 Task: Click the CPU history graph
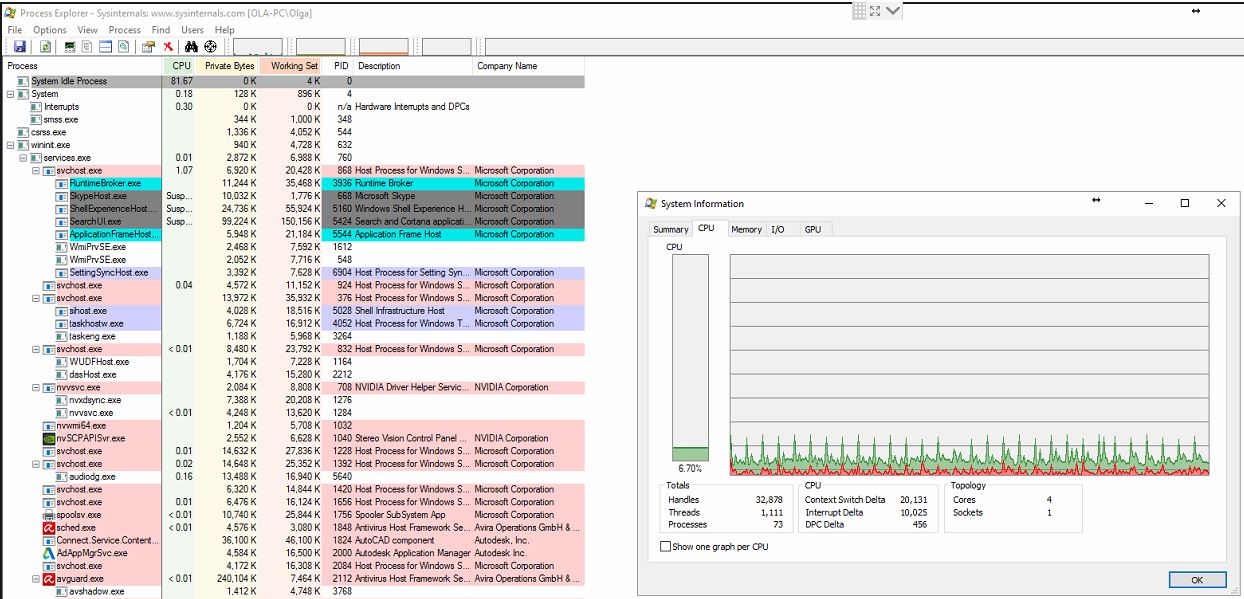[x=969, y=365]
